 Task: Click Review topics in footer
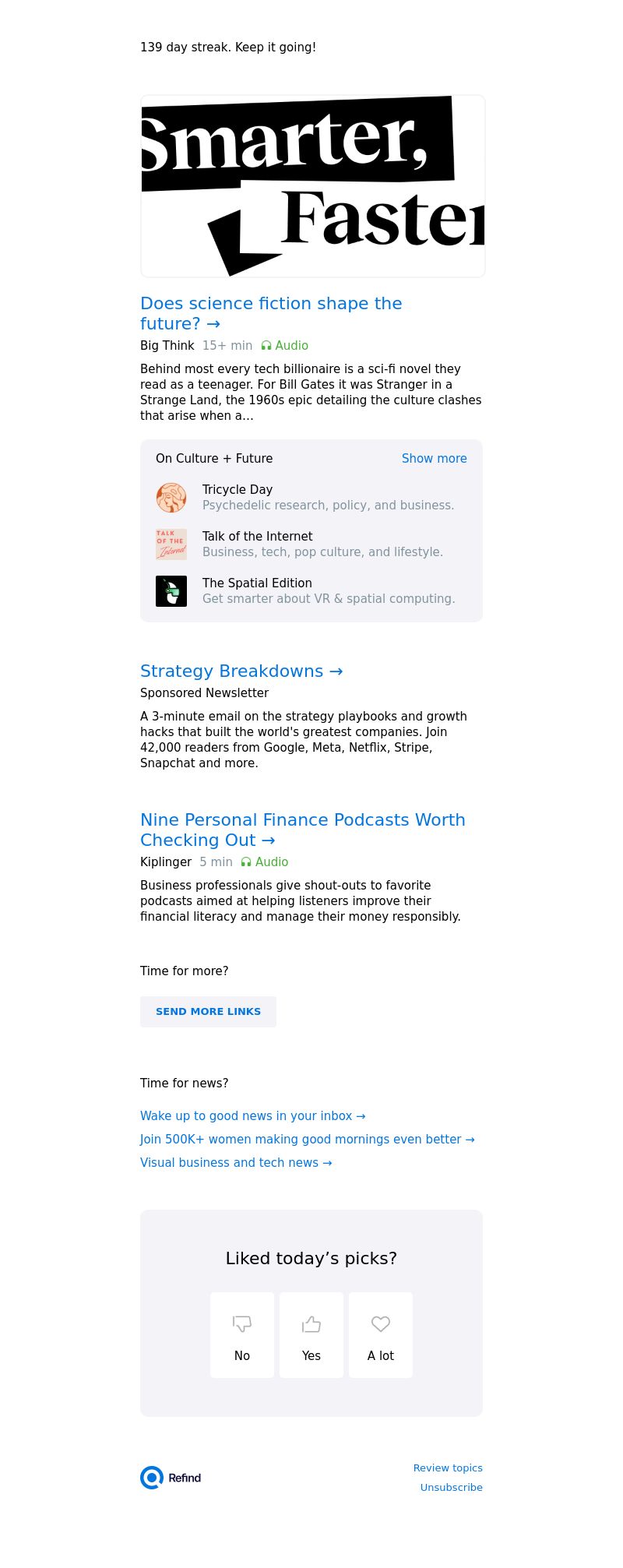(x=448, y=1468)
